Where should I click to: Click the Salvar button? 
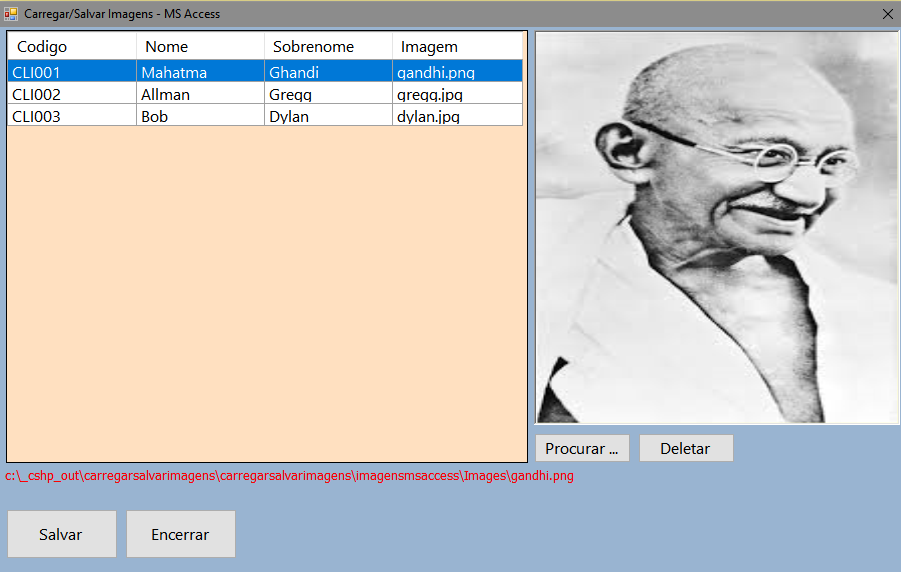[61, 534]
